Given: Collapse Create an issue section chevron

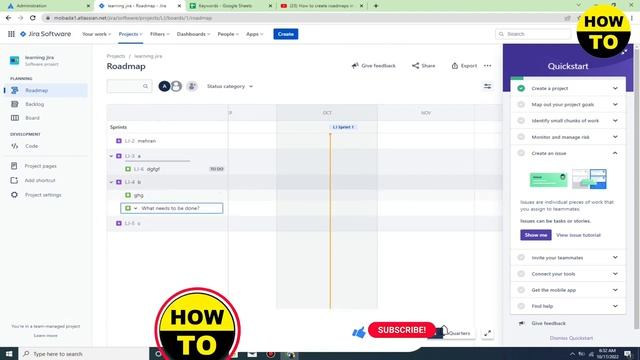Looking at the screenshot, I should tap(615, 153).
